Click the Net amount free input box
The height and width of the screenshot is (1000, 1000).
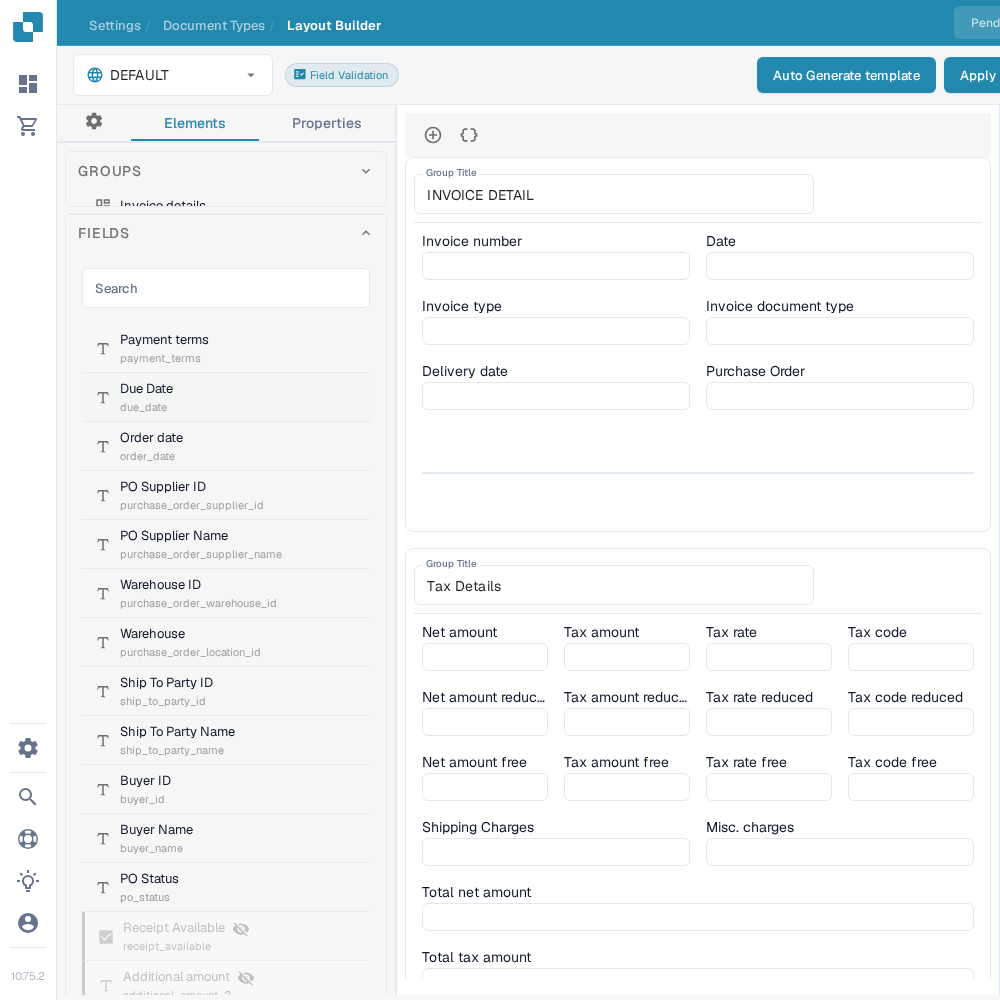point(485,787)
